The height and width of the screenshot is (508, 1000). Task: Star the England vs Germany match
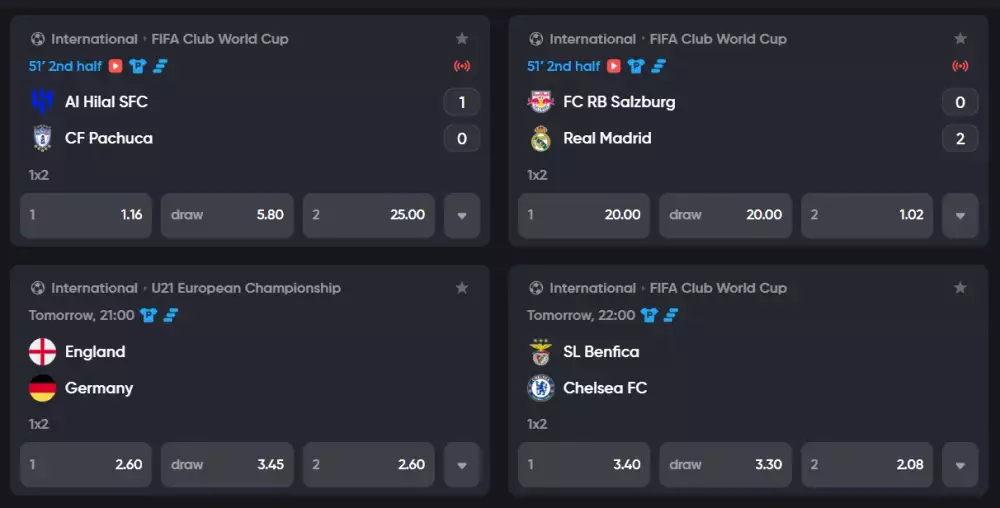click(462, 288)
